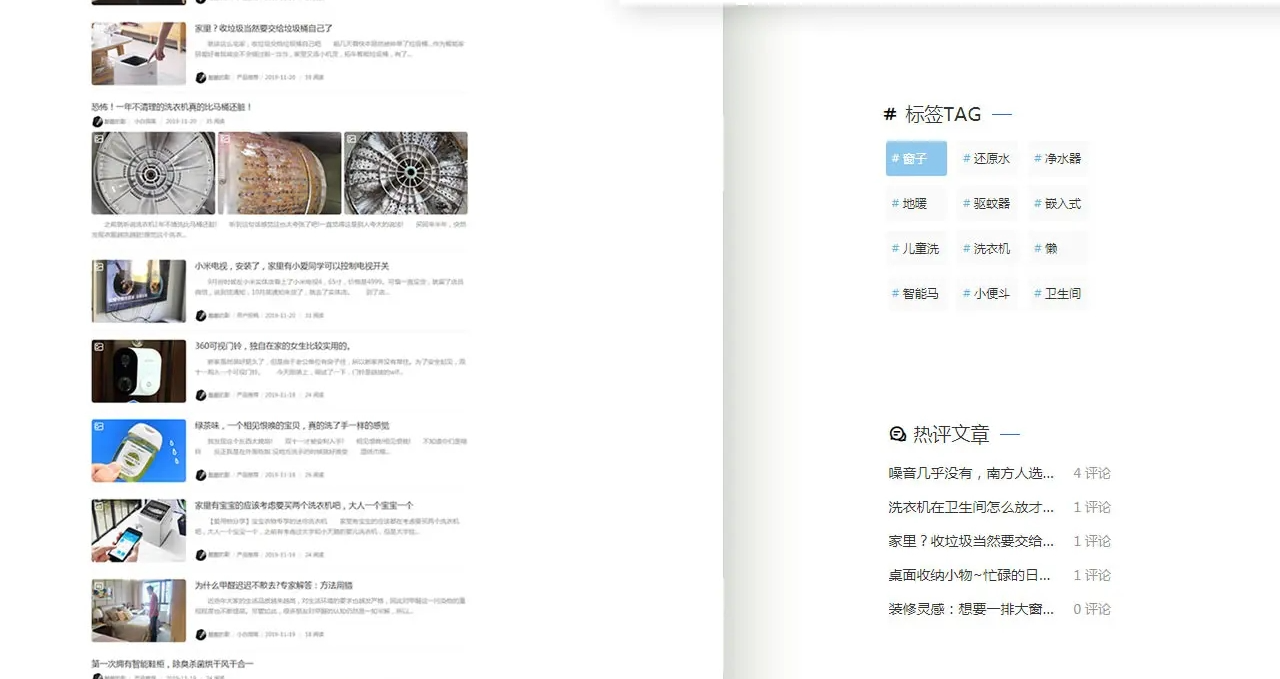Open hot article 洗衣机在卫生间怎么放才...

coord(971,507)
